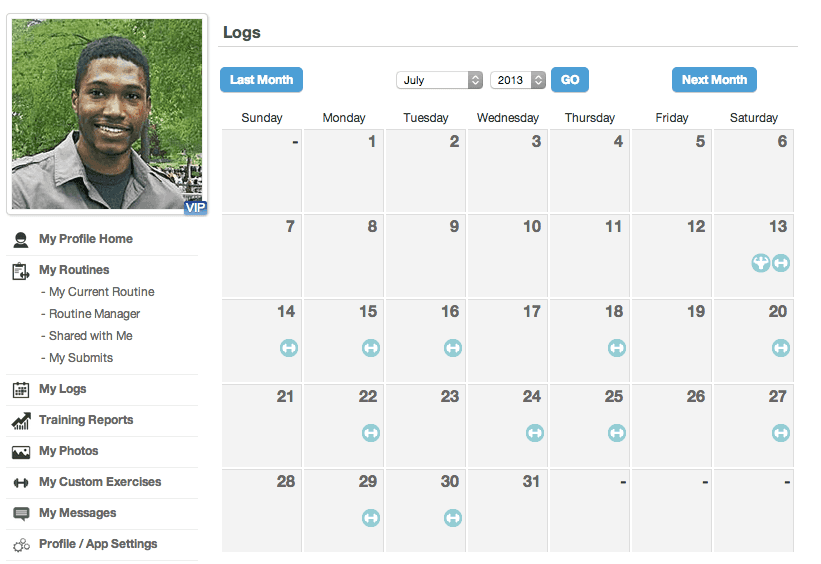Click the flexing-arms icon on July 13
This screenshot has height=564, width=821.
click(762, 263)
